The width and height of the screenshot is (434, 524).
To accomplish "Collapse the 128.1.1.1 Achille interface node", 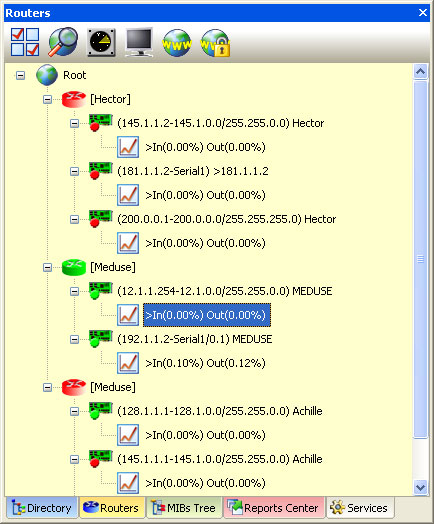I will pyautogui.click(x=75, y=411).
